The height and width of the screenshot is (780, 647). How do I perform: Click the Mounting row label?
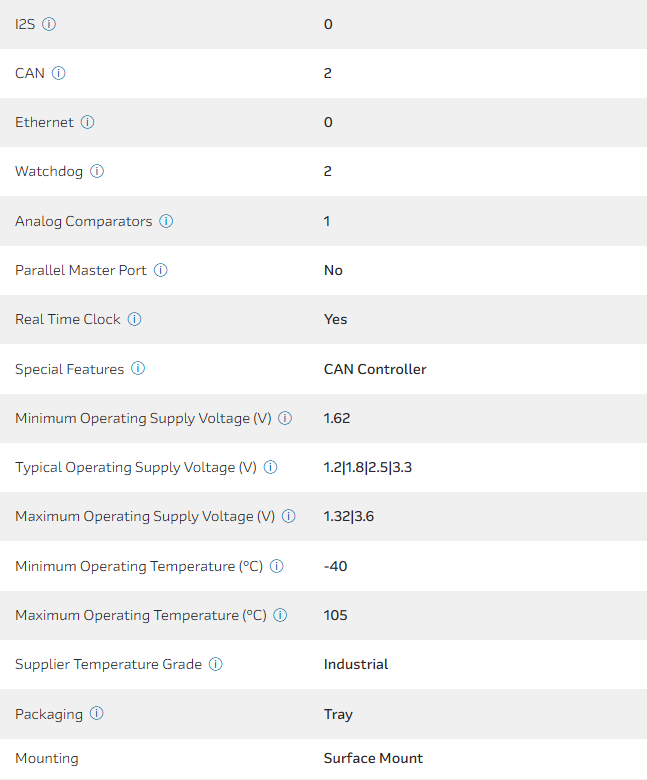coord(47,758)
